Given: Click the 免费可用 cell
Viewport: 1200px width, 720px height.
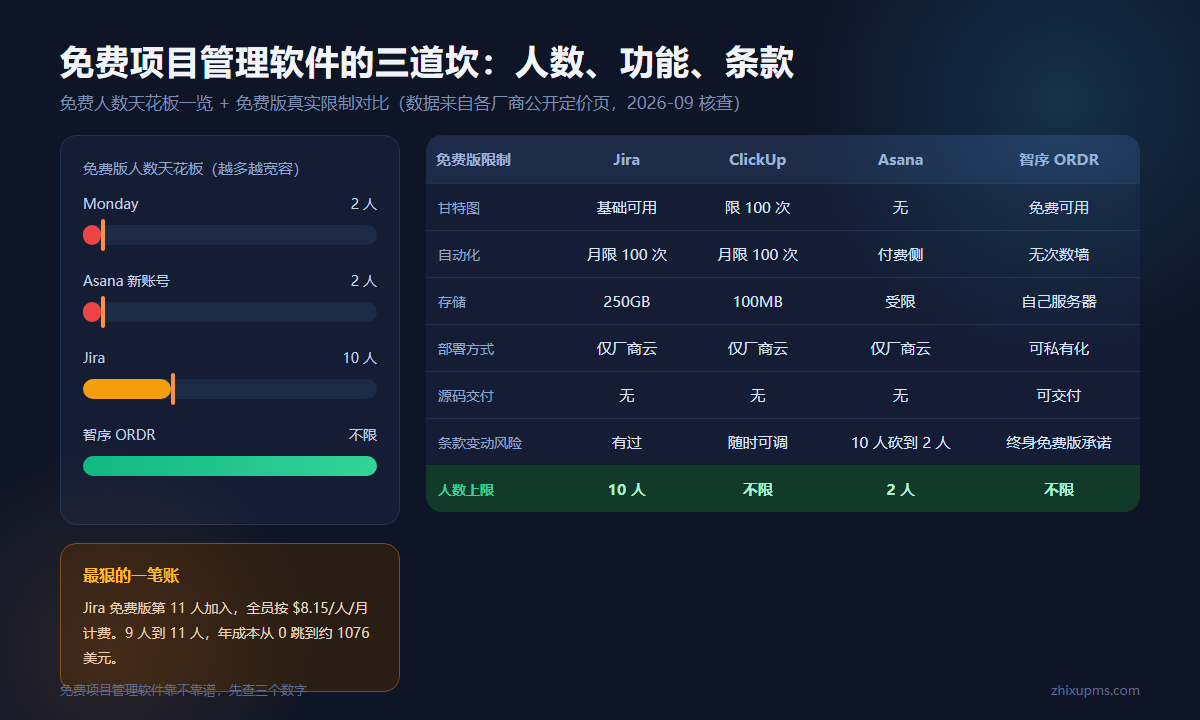Looking at the screenshot, I should click(1059, 208).
